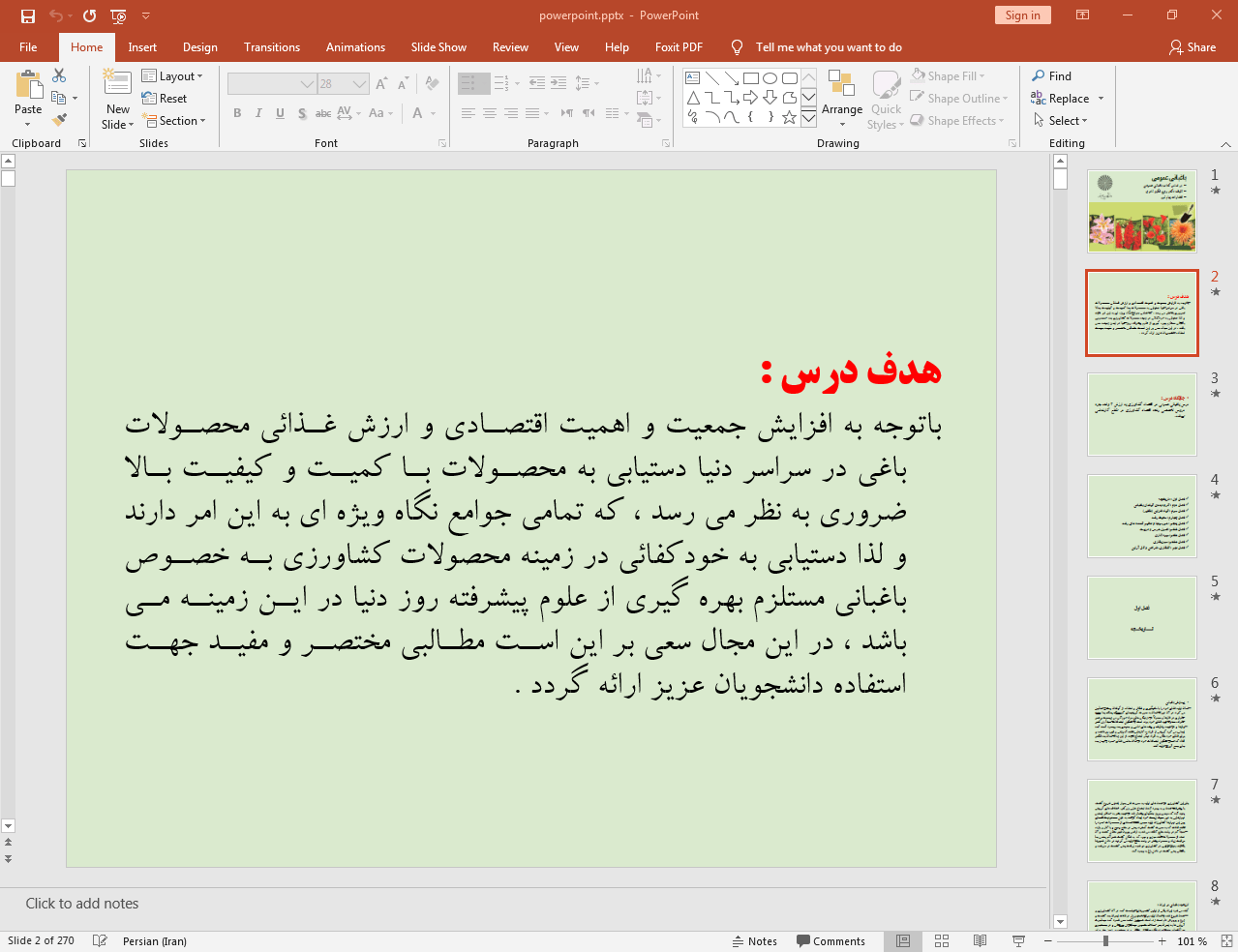This screenshot has width=1238, height=952.
Task: Toggle Bold formatting
Action: (x=237, y=113)
